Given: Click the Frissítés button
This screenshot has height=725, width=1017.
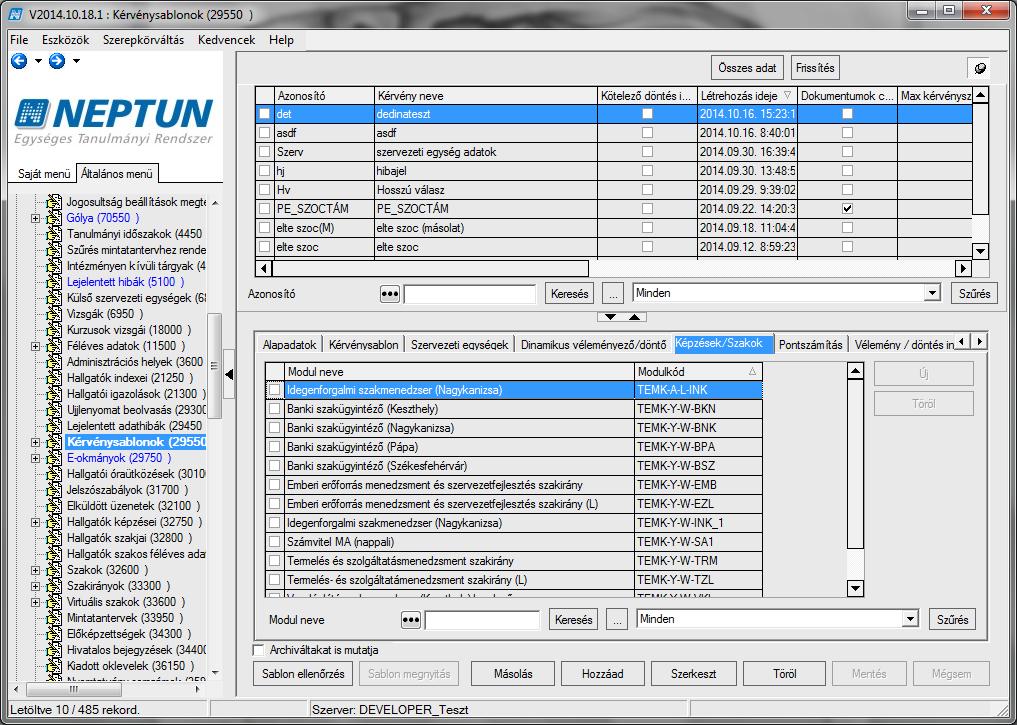Looking at the screenshot, I should point(815,67).
